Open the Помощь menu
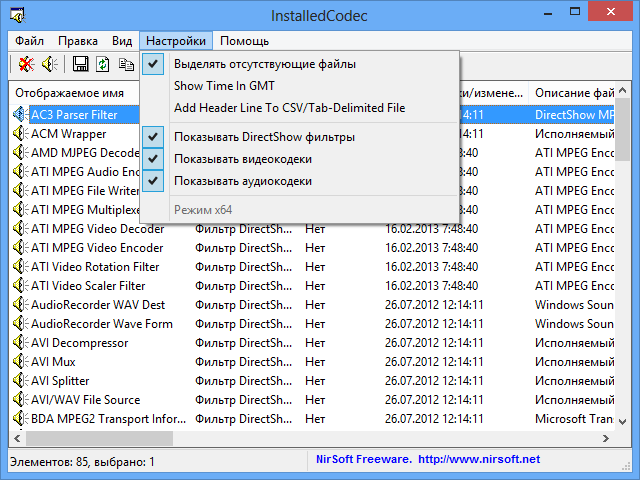The height and width of the screenshot is (480, 640). 244,41
